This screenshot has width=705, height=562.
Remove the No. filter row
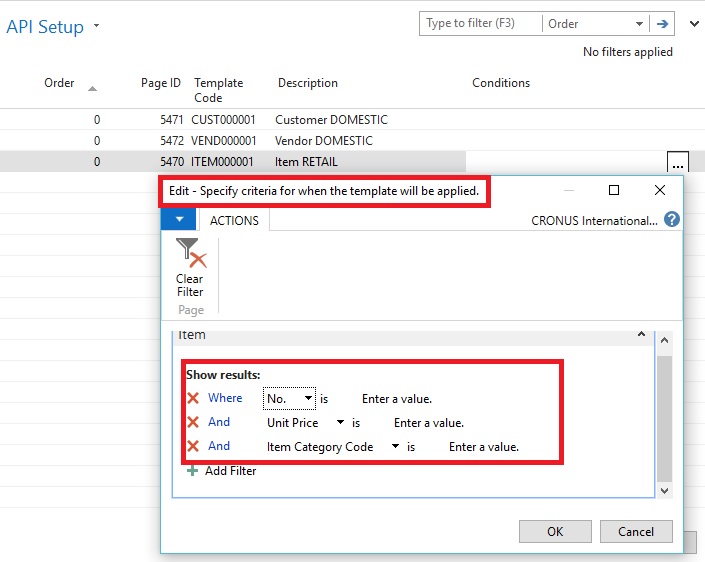193,398
